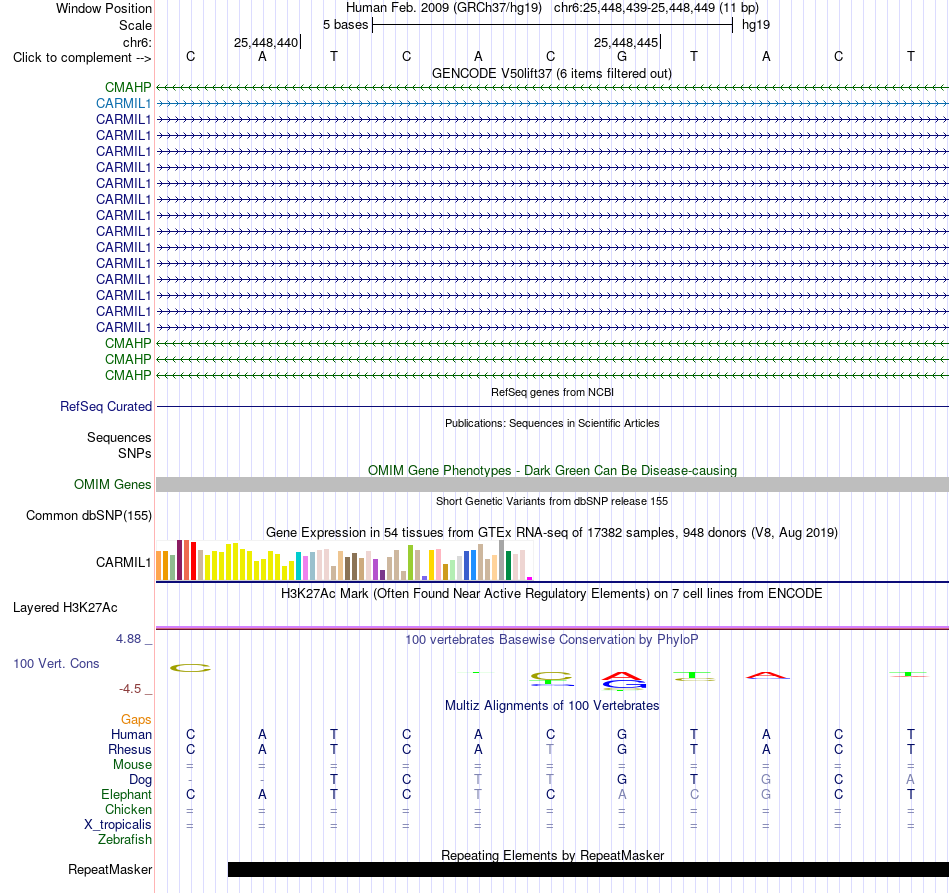The height and width of the screenshot is (893, 950).
Task: Click the Sequences subtrack label
Action: (119, 437)
